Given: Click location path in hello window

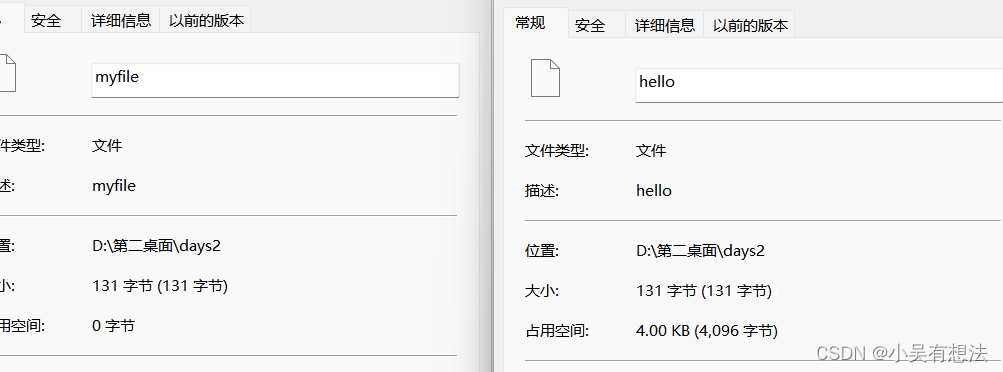Looking at the screenshot, I should click(700, 251).
